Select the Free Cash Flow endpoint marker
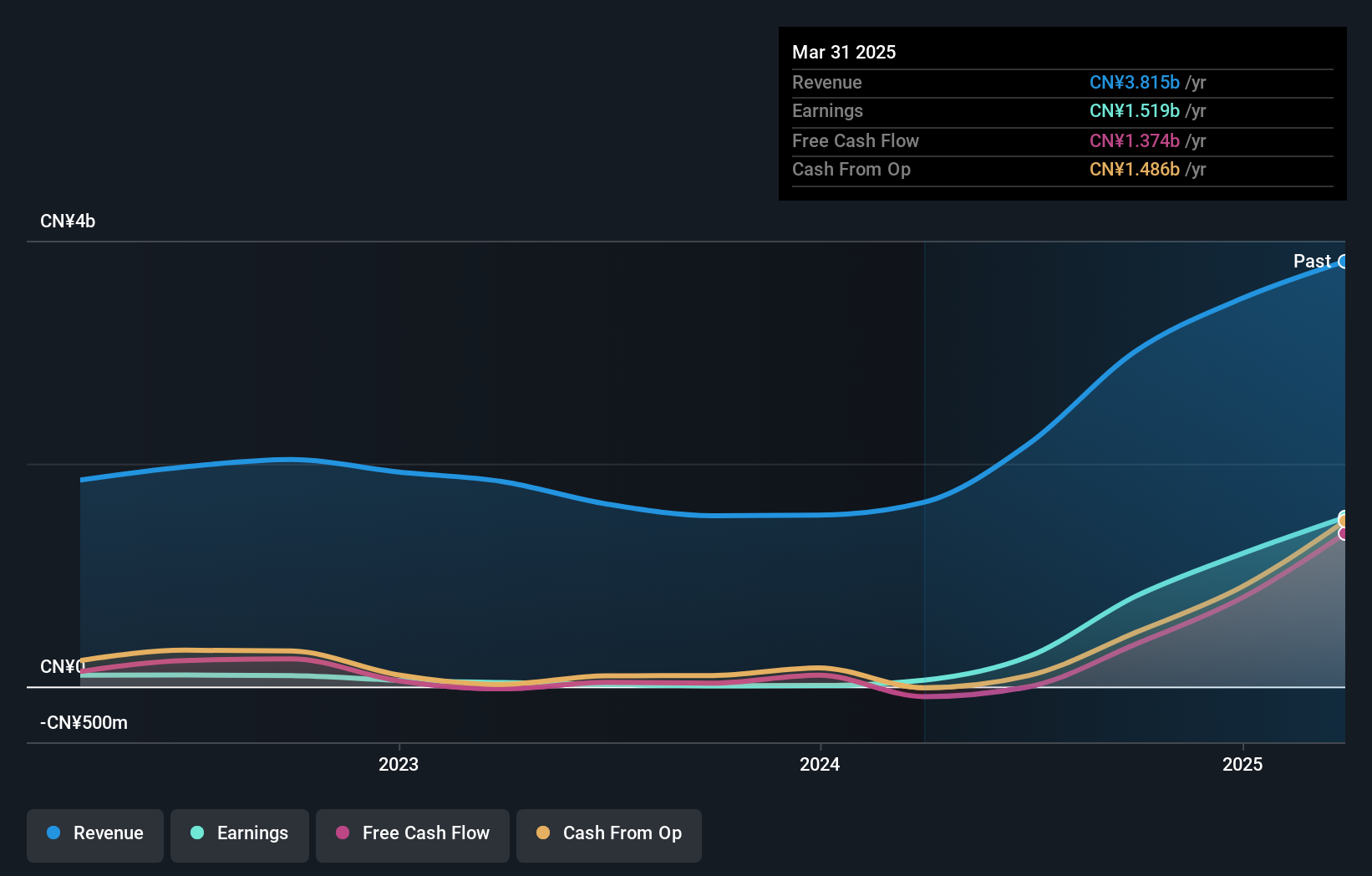 pyautogui.click(x=1343, y=533)
